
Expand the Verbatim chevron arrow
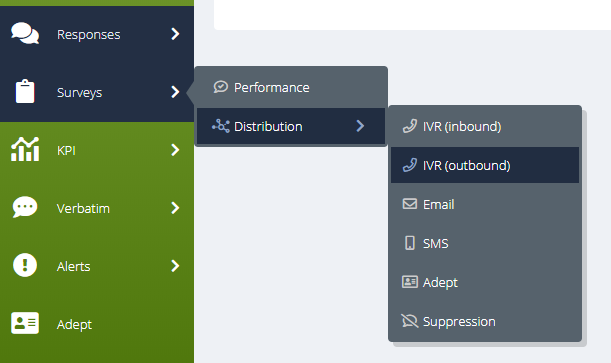pyautogui.click(x=175, y=208)
